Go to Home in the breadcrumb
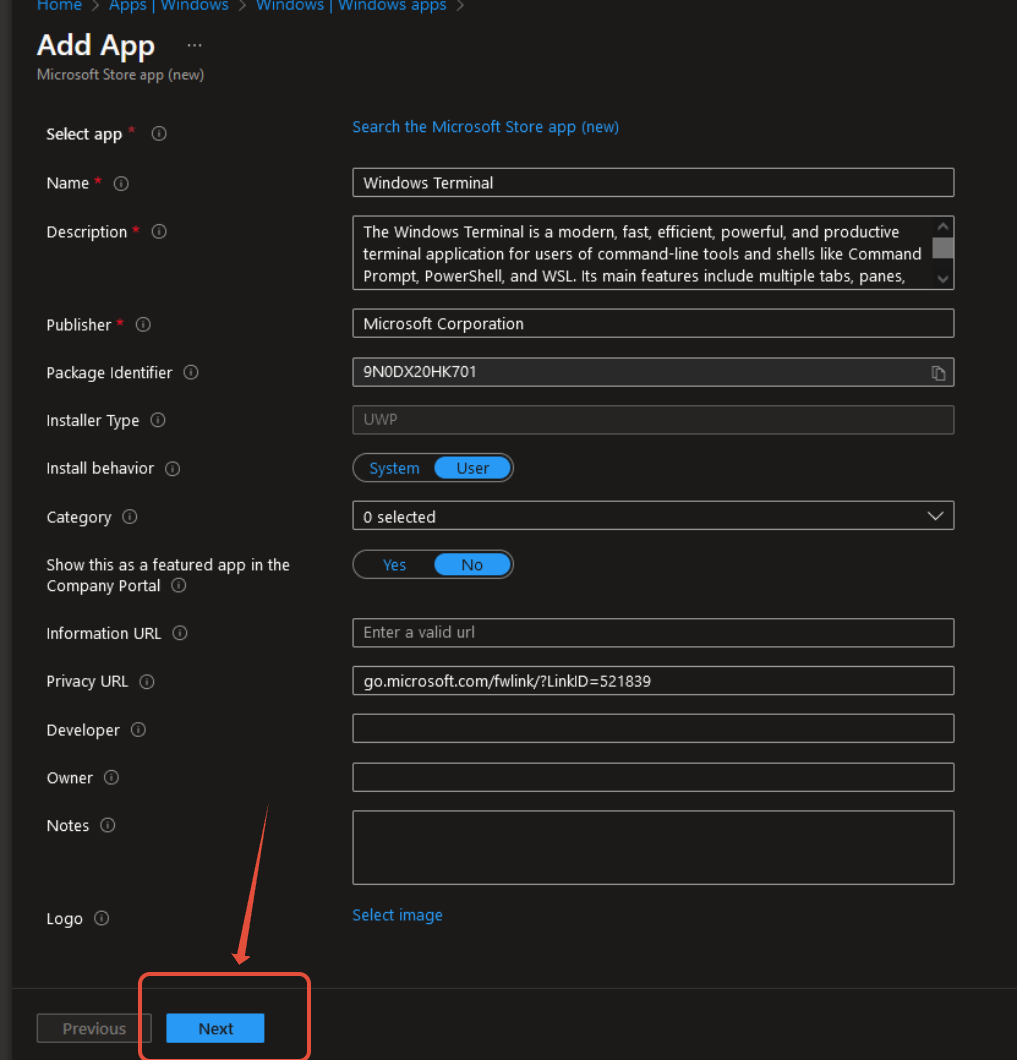This screenshot has height=1060, width=1017. point(59,5)
